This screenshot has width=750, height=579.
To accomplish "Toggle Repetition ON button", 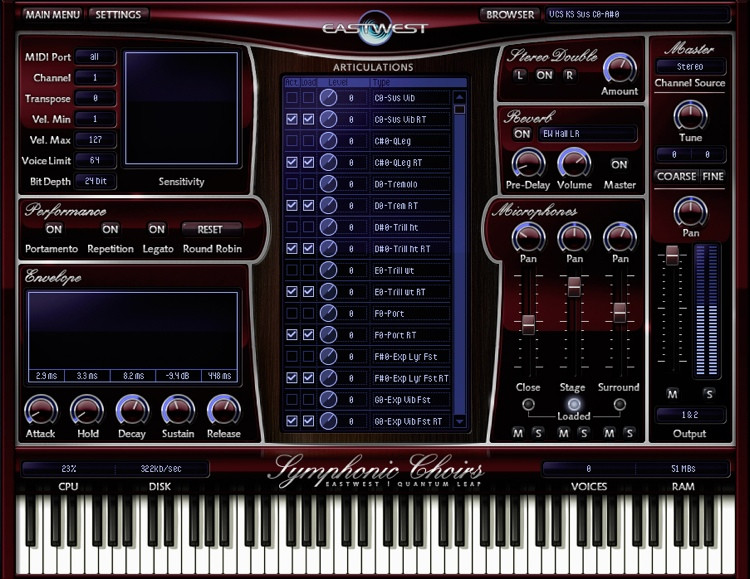I will tap(110, 229).
